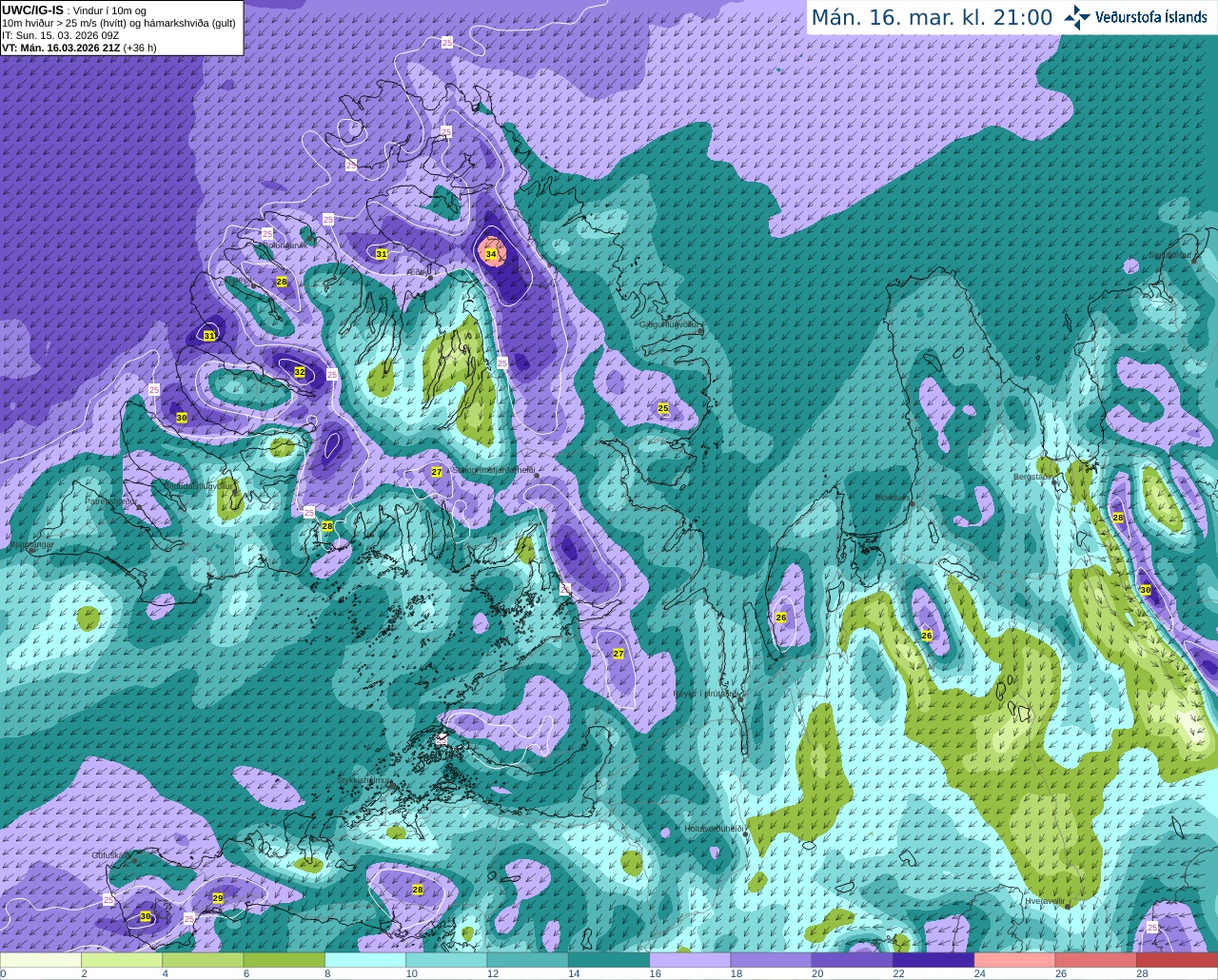Image resolution: width=1218 pixels, height=980 pixels.
Task: Click the Siglufjörður station label
Action: pos(1169,255)
